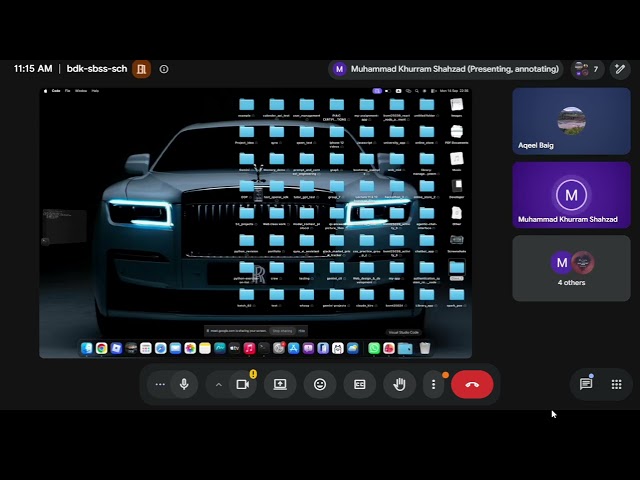This screenshot has height=480, width=640.
Task: Open Spotlight search in shared menu bar
Action: coord(416,91)
